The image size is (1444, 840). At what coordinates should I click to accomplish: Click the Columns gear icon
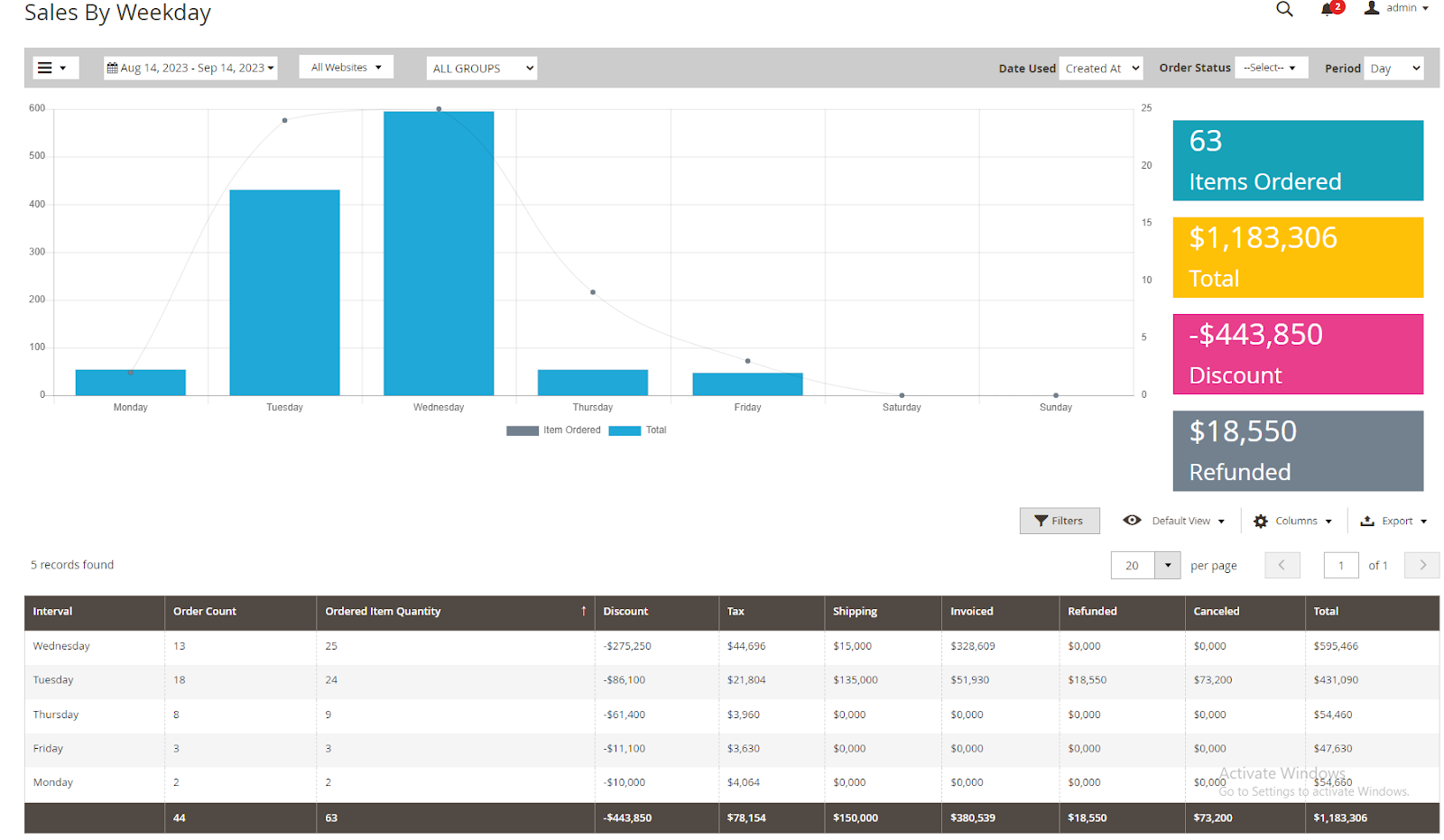[x=1261, y=522]
